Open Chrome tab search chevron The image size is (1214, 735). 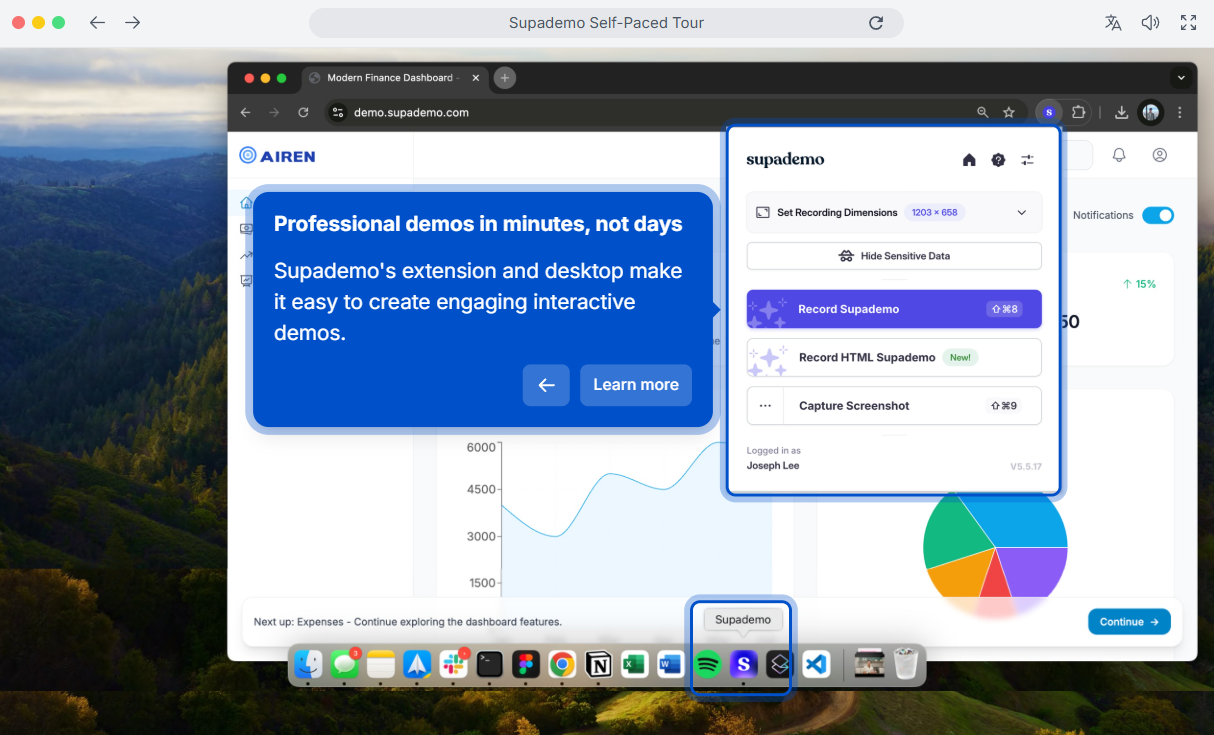pyautogui.click(x=1181, y=77)
